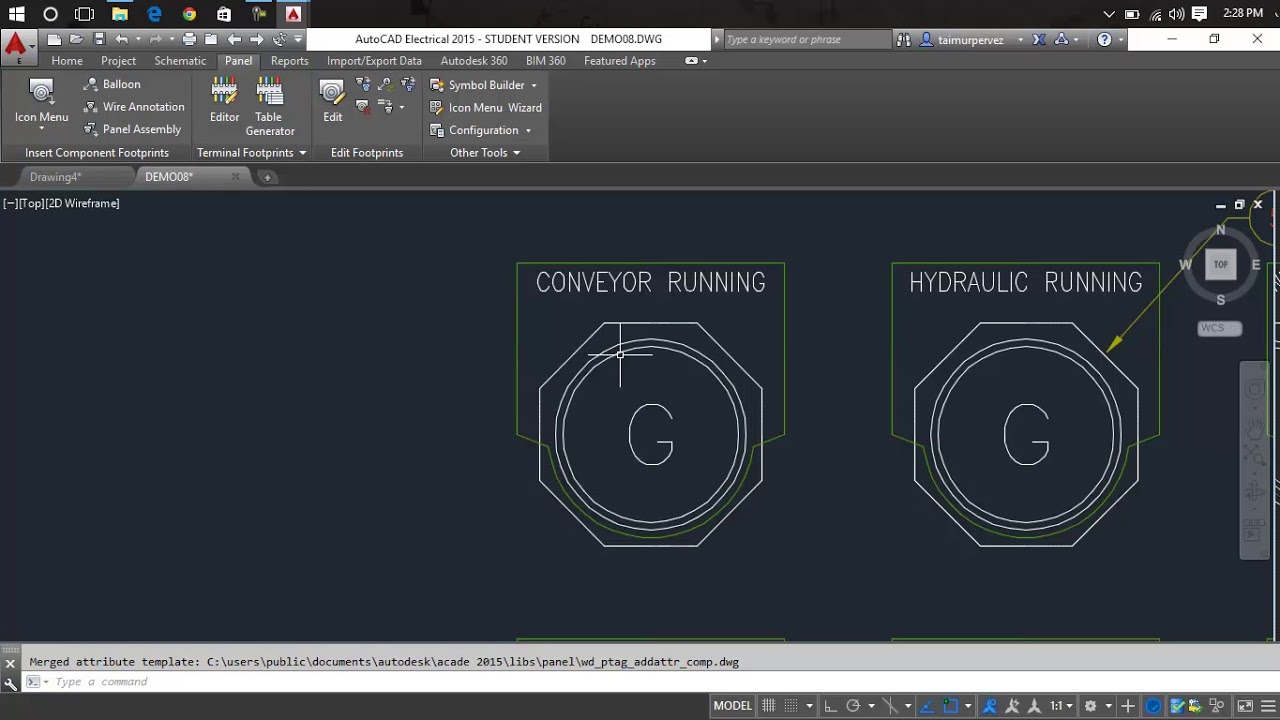Screen dimensions: 1280x720
Task: Click the TOP face of the ViewCube
Action: point(1220,264)
